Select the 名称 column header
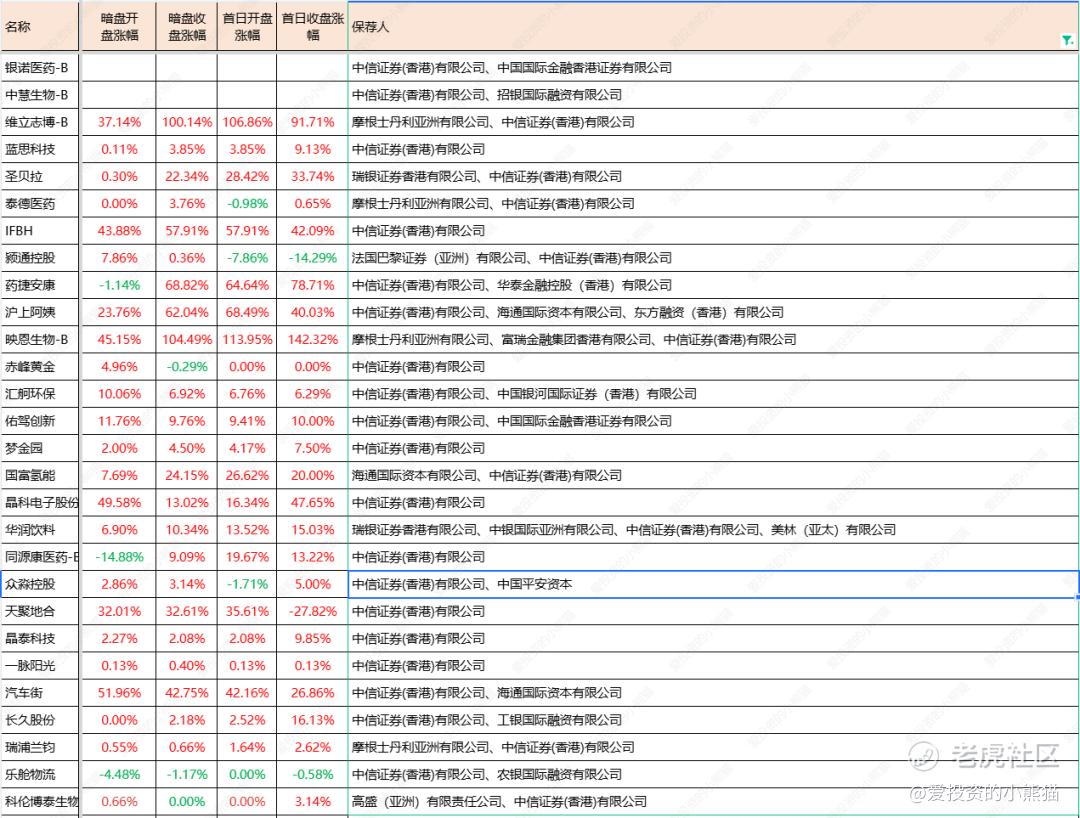This screenshot has width=1080, height=818. pos(40,26)
